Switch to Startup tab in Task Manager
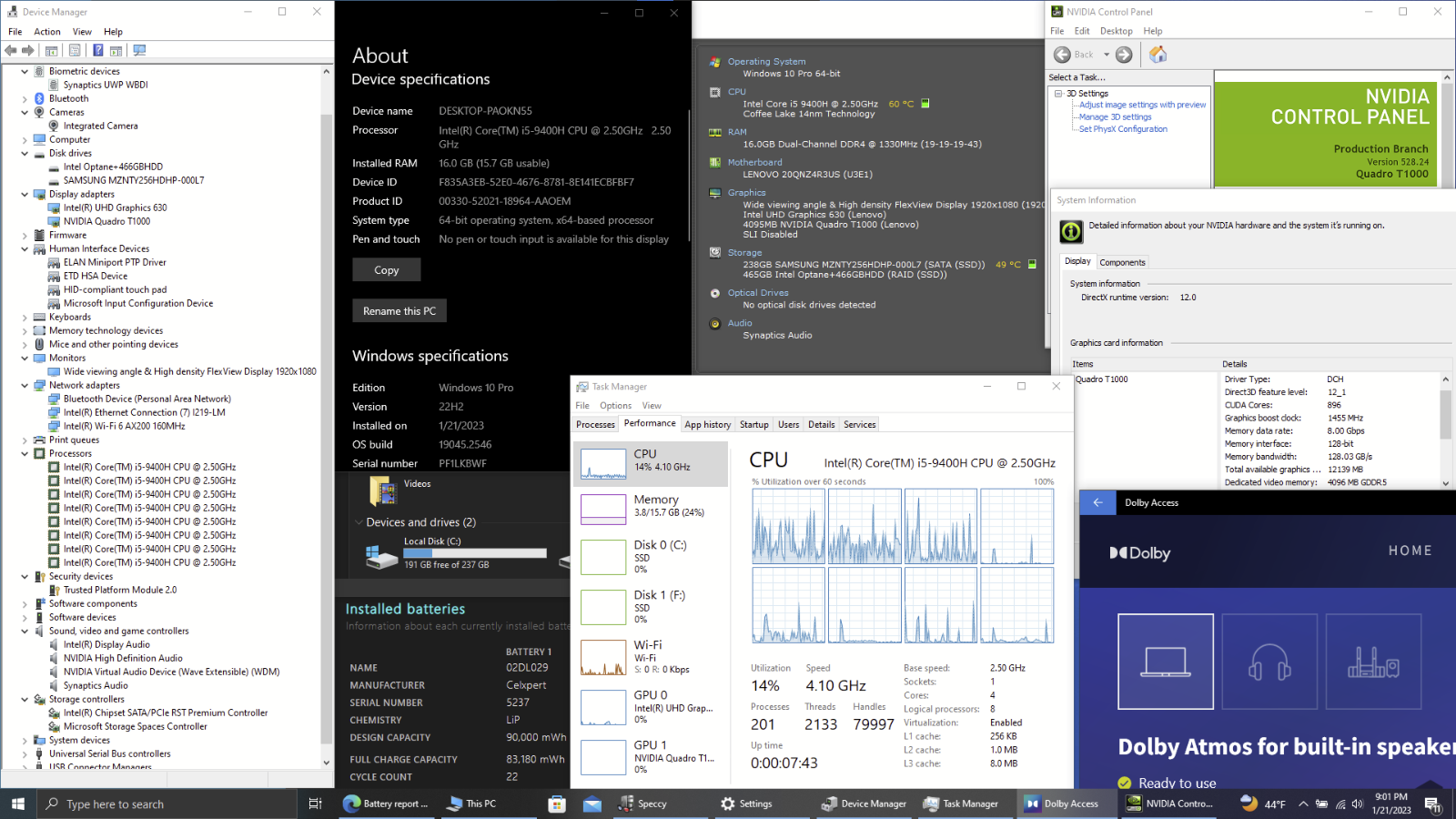This screenshot has height=819, width=1456. (x=753, y=424)
